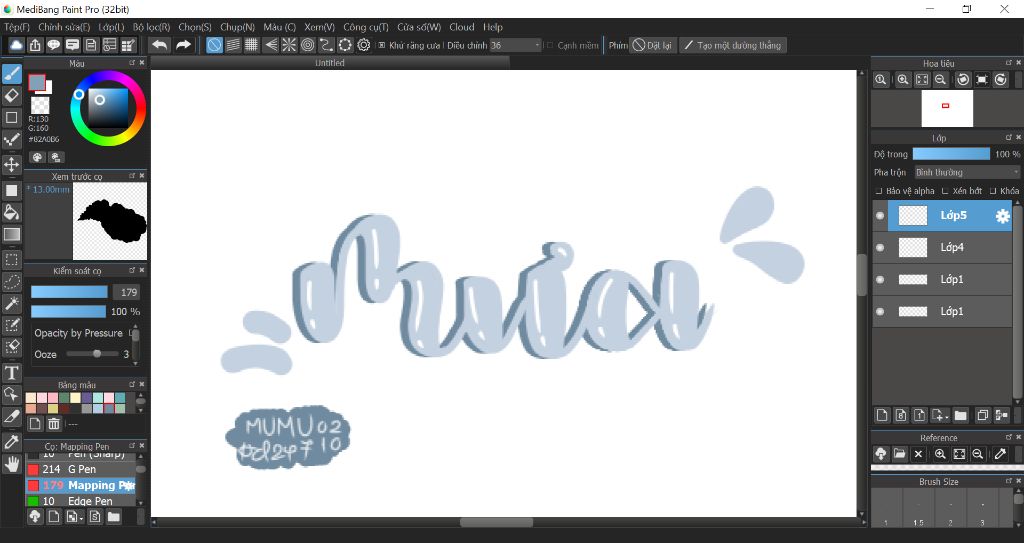
Task: Select the Select Eraser tool
Action: (x=12, y=347)
